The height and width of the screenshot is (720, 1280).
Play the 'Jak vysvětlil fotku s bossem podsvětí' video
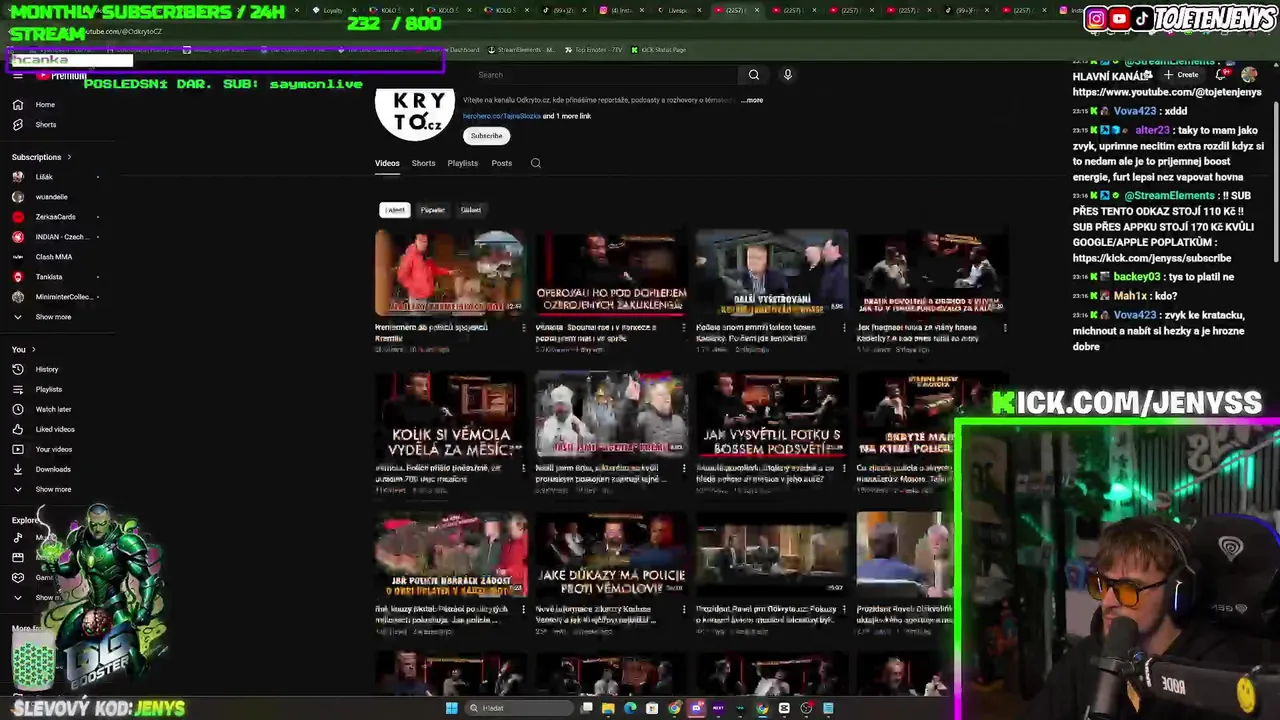pos(771,414)
